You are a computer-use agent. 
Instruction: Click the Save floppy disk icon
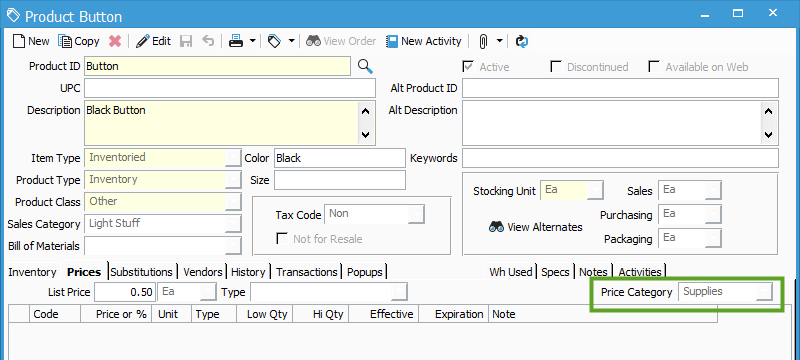tap(186, 41)
